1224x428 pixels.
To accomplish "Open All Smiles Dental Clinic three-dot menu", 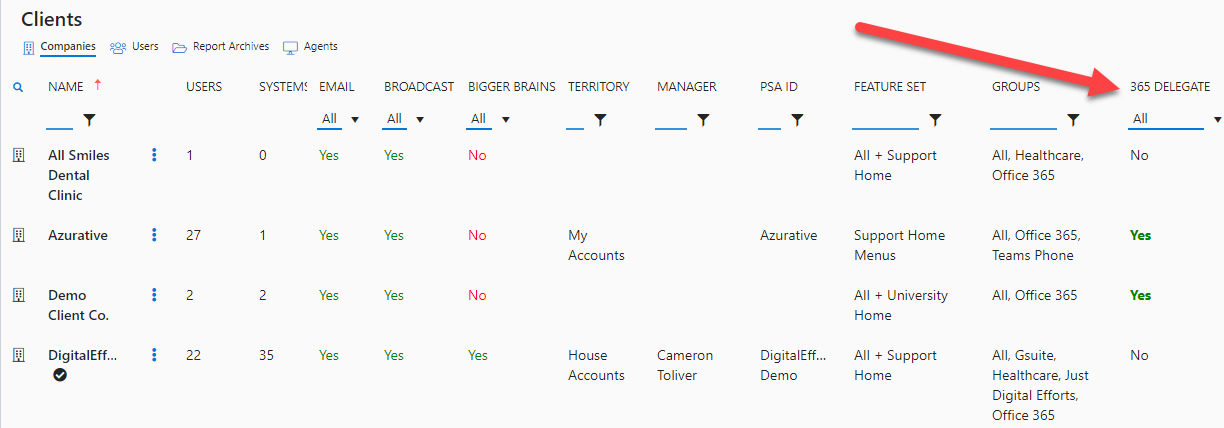I will click(x=154, y=155).
